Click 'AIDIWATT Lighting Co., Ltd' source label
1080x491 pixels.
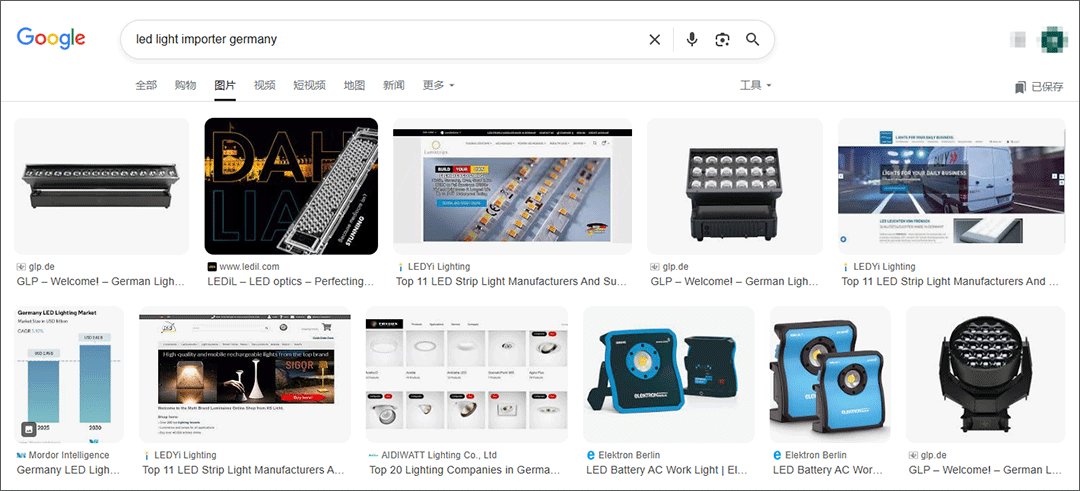coord(439,455)
